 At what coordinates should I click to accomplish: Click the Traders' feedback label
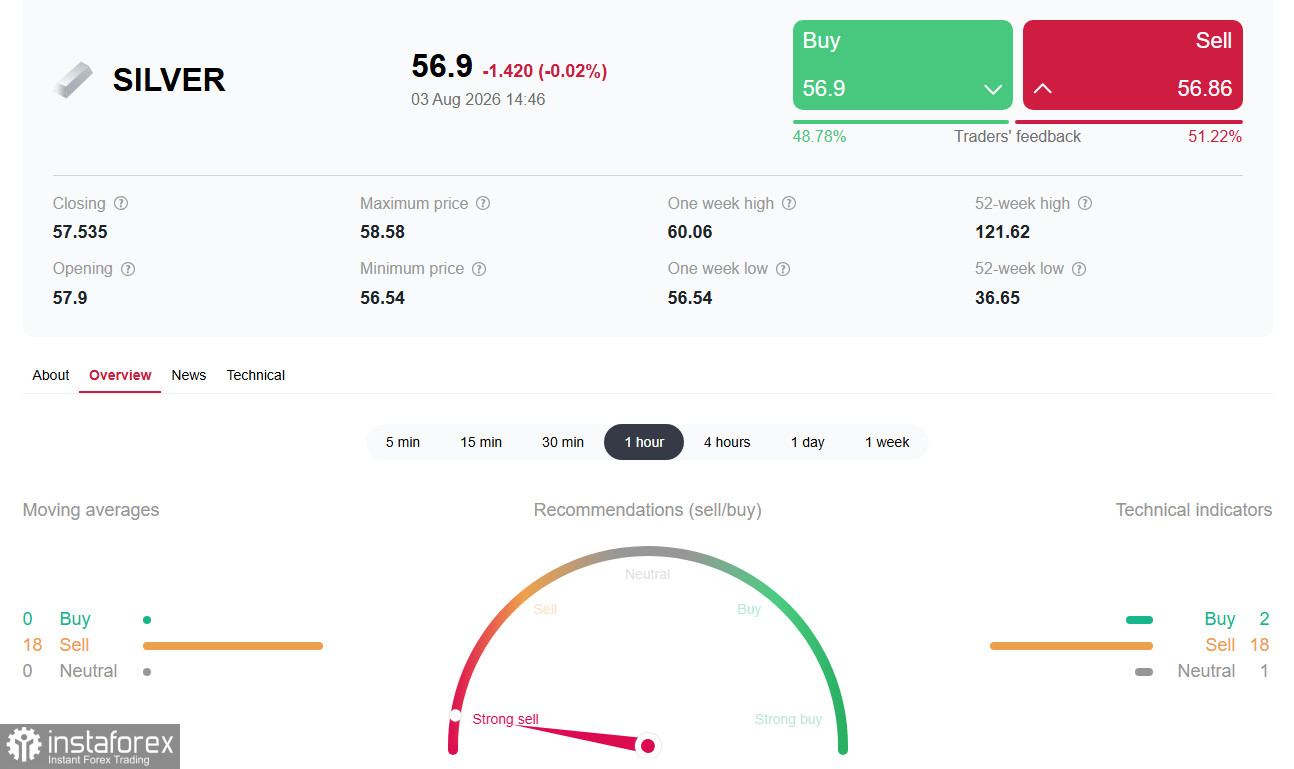pyautogui.click(x=1017, y=137)
